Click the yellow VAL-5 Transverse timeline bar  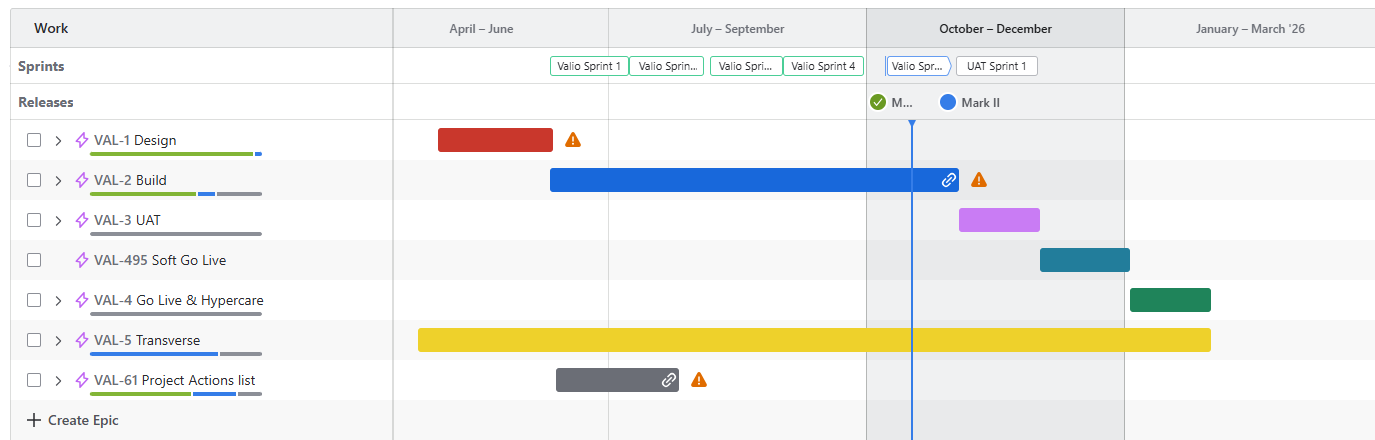(814, 340)
